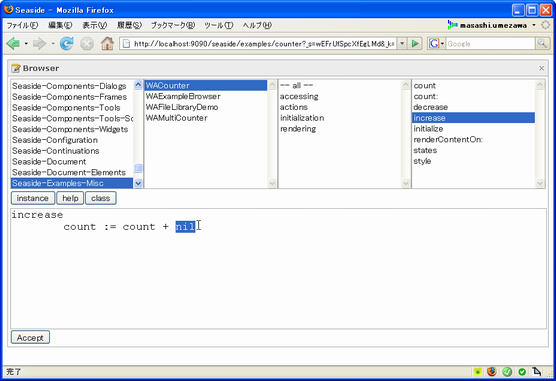The image size is (556, 381).
Task: Open the 編集(E) menu
Action: tap(60, 25)
